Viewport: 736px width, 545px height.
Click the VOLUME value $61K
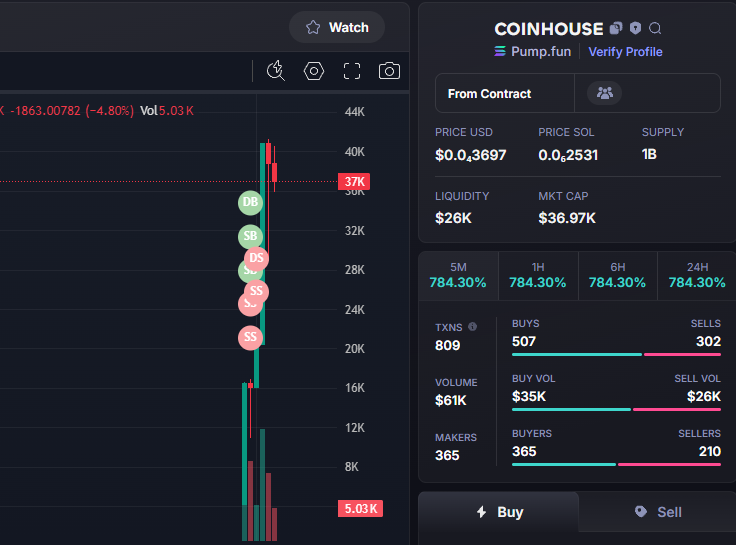coord(451,400)
